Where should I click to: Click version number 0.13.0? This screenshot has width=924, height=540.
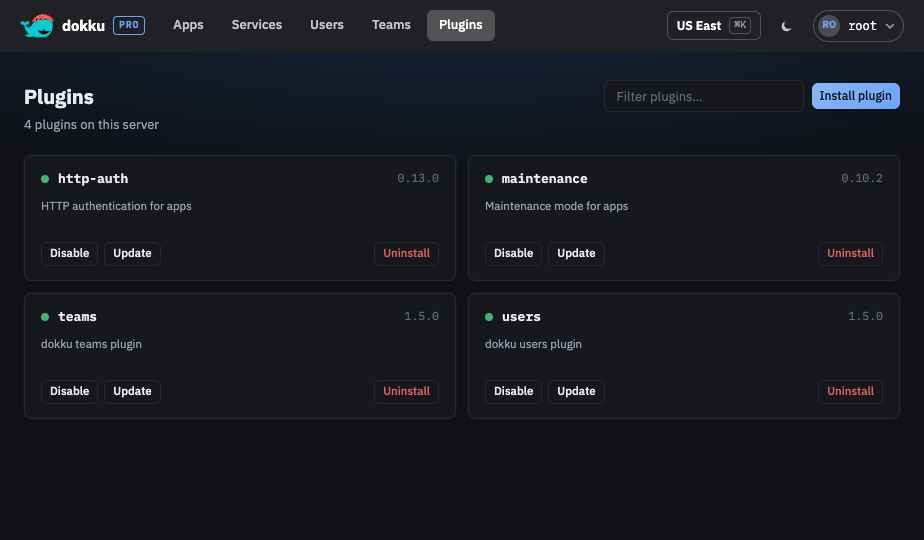click(418, 178)
